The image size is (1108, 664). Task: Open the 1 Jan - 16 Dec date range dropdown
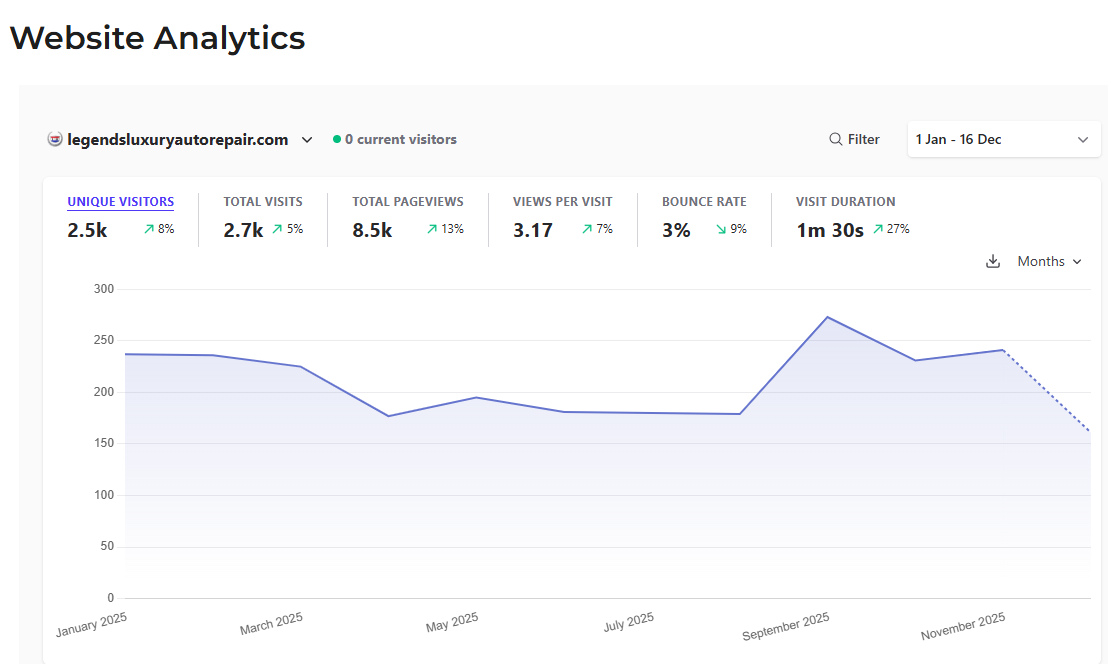pos(1004,139)
